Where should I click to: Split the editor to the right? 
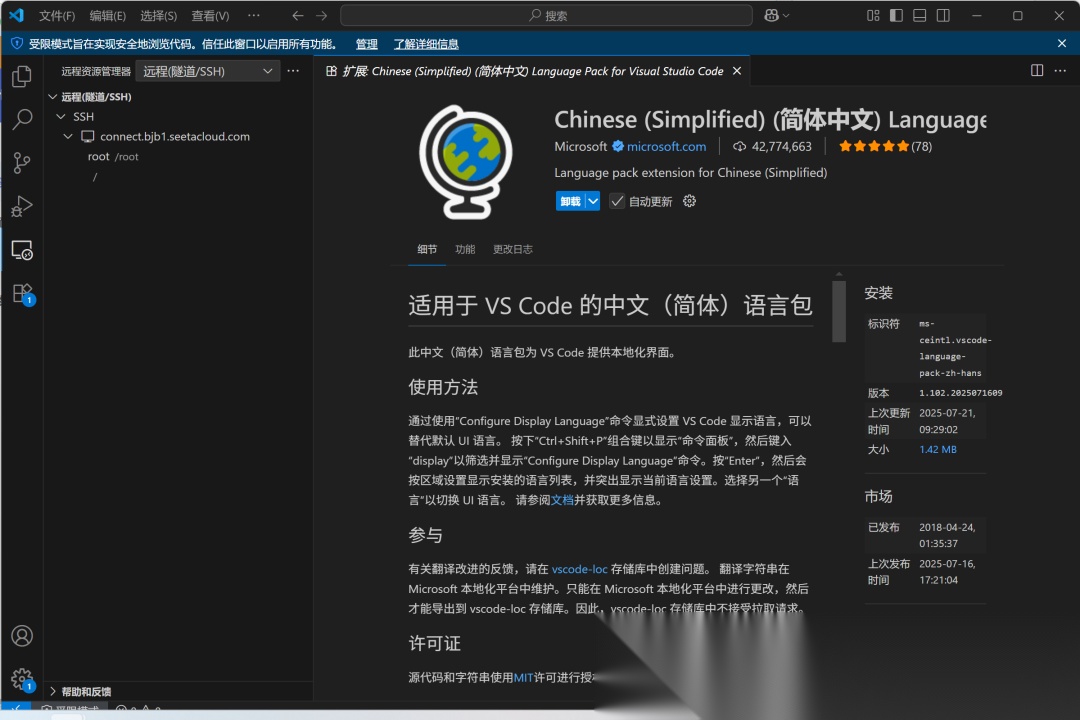[1037, 70]
